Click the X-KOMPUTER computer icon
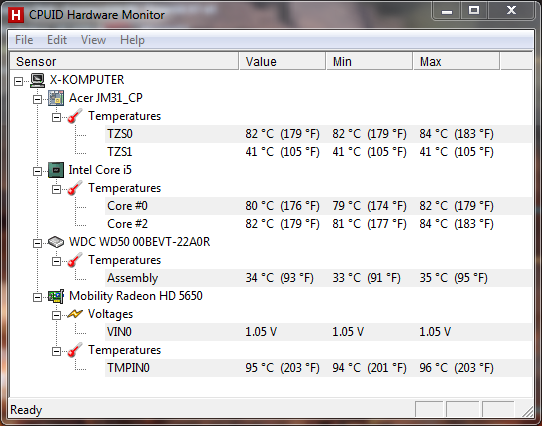 click(x=37, y=80)
